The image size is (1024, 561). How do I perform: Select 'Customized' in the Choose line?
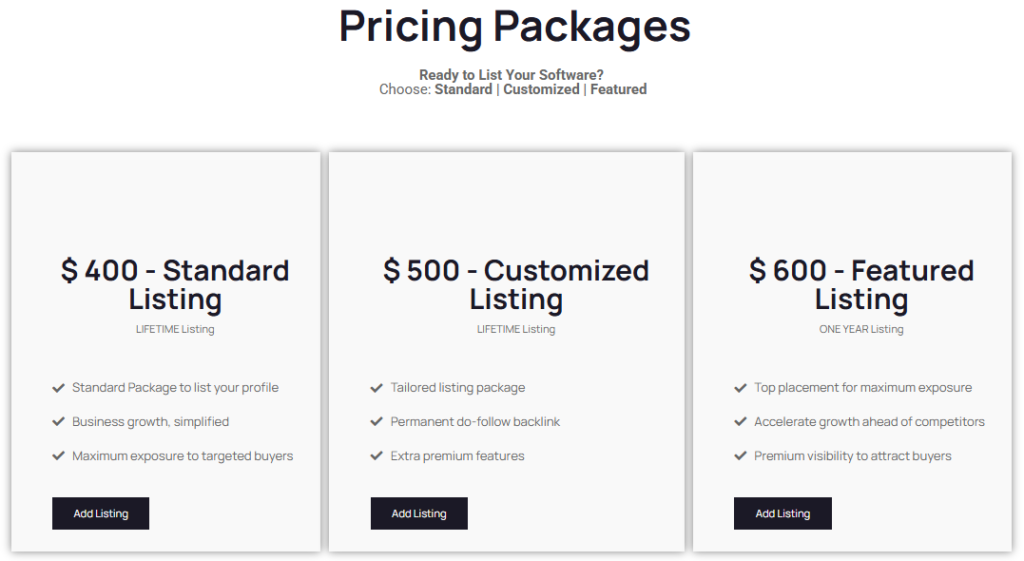[x=541, y=89]
